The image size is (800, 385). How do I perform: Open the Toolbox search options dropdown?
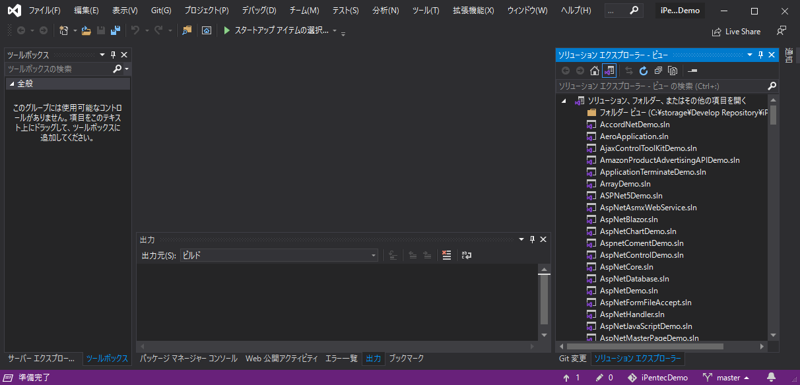(x=126, y=68)
